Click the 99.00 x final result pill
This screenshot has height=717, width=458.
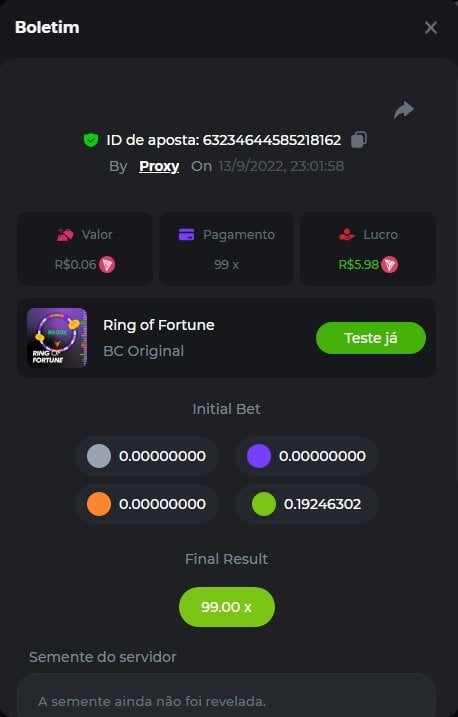click(227, 607)
